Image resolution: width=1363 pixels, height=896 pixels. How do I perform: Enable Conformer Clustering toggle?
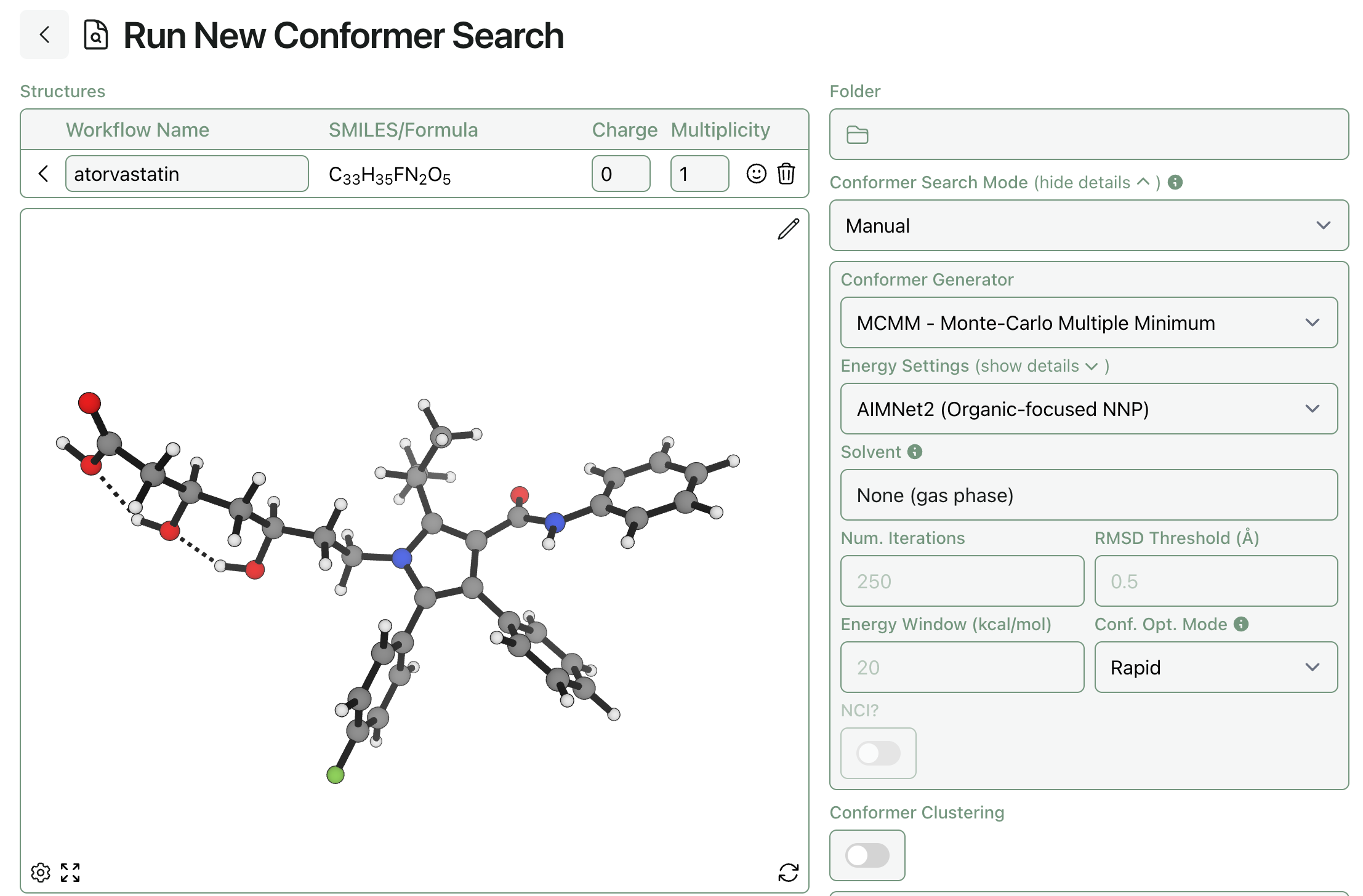[867, 855]
